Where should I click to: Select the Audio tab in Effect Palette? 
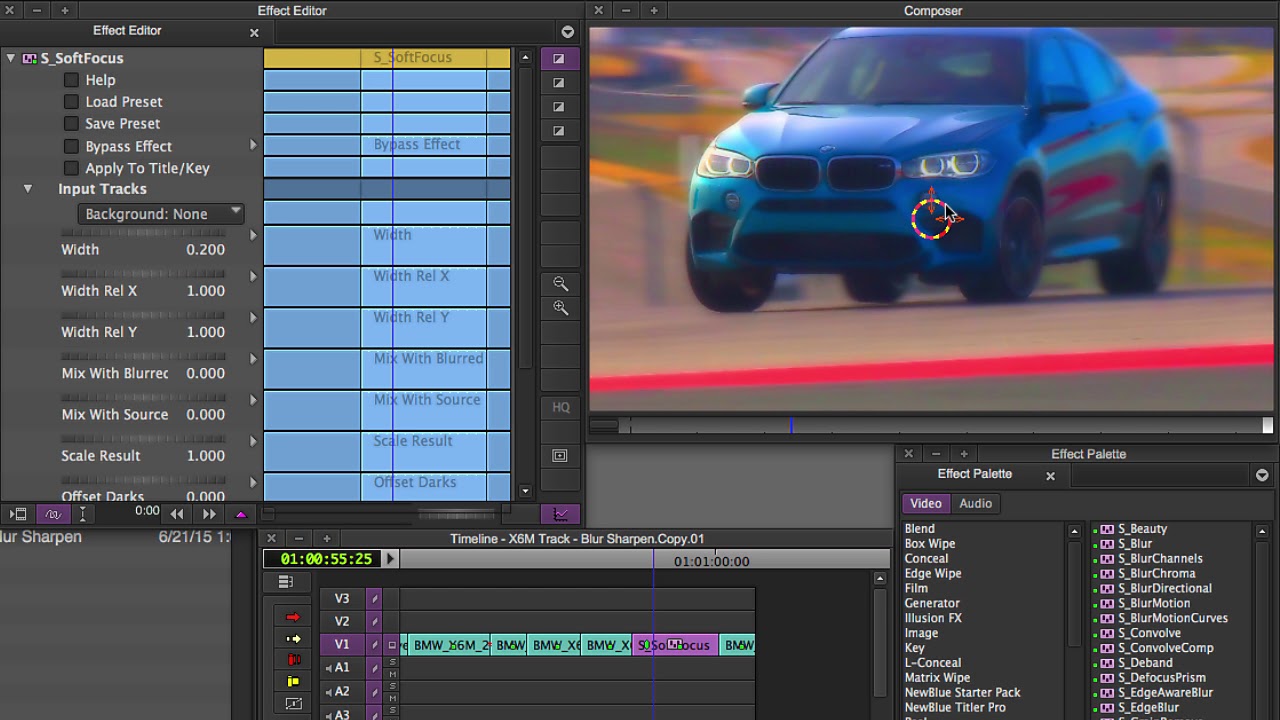[975, 503]
